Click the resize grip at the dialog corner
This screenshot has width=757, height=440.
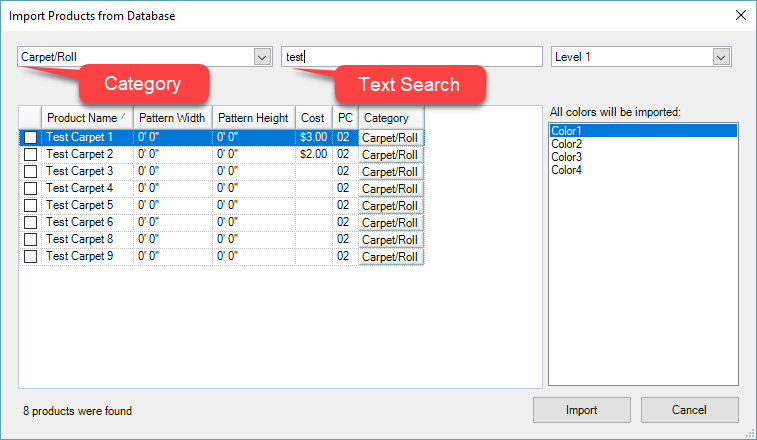[x=750, y=433]
